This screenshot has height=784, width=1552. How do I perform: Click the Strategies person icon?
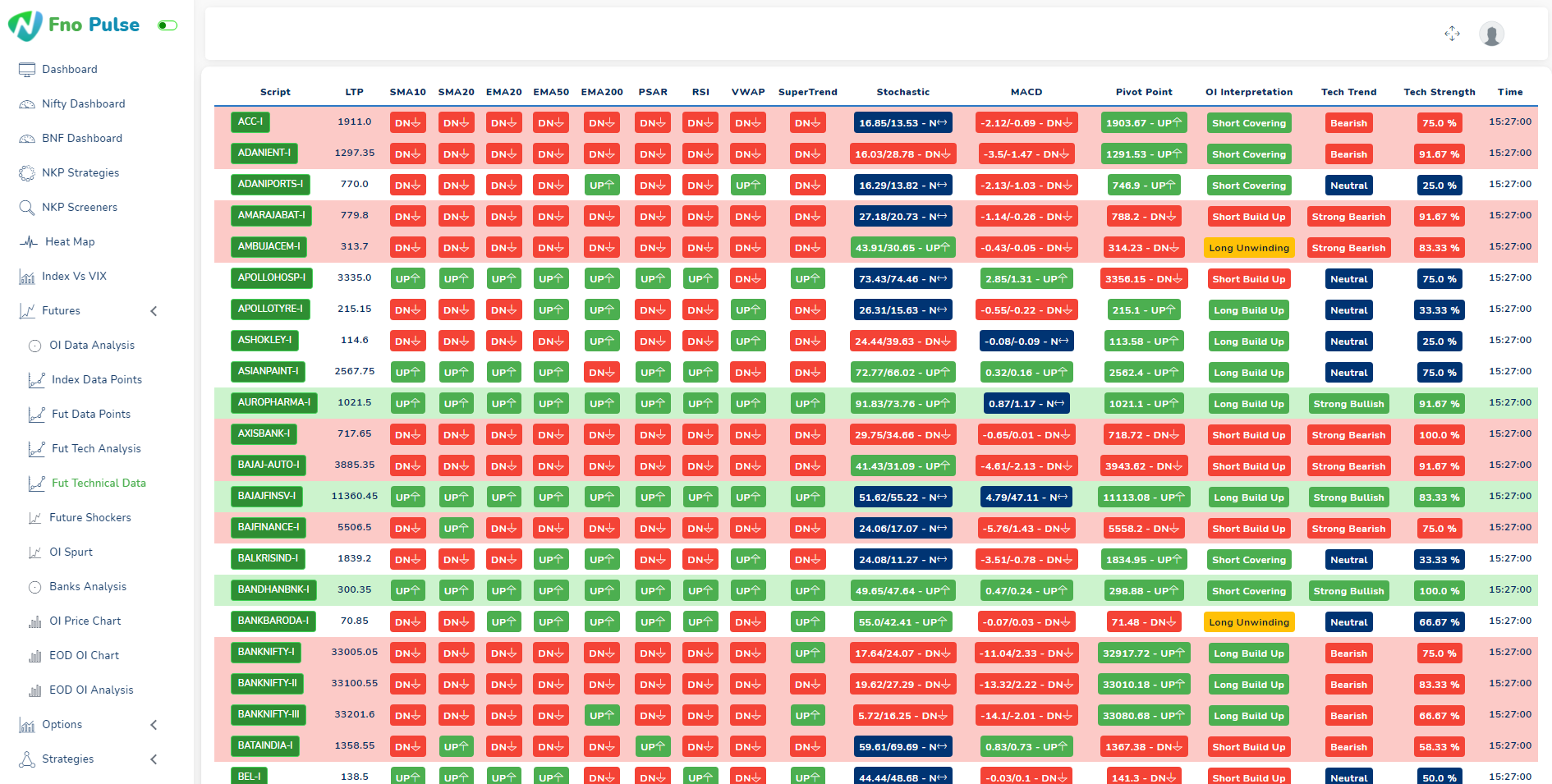(x=27, y=759)
